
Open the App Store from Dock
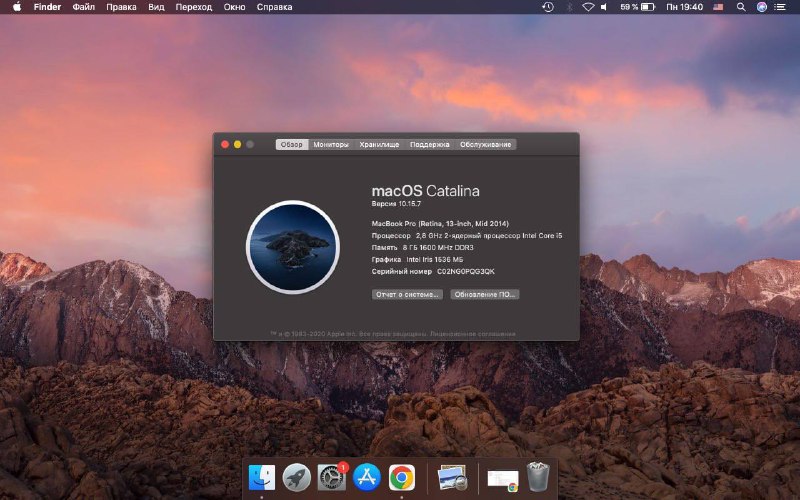click(366, 478)
